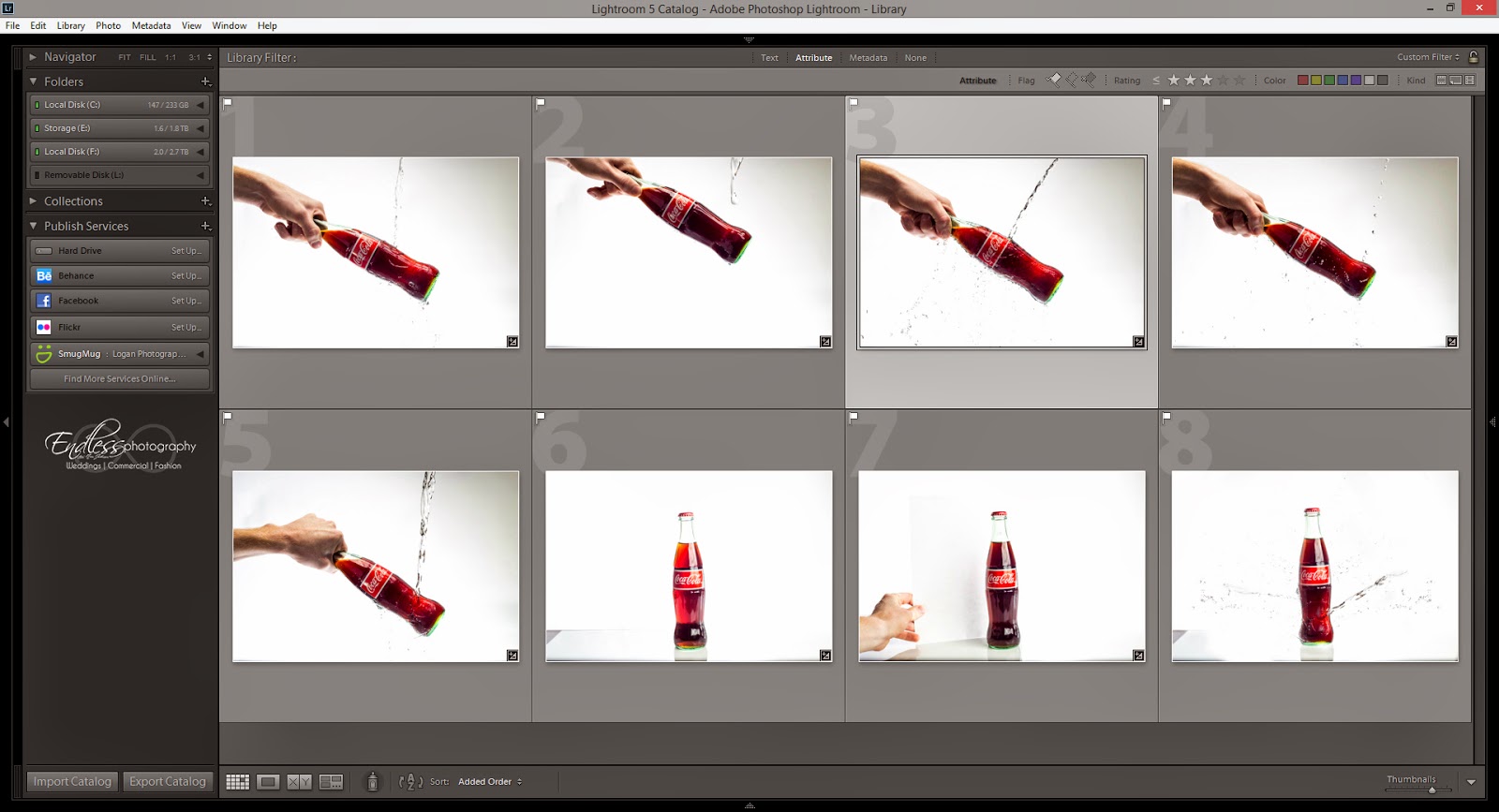This screenshot has height=812, width=1499.
Task: Toggle the flag on photo 1
Action: click(228, 103)
